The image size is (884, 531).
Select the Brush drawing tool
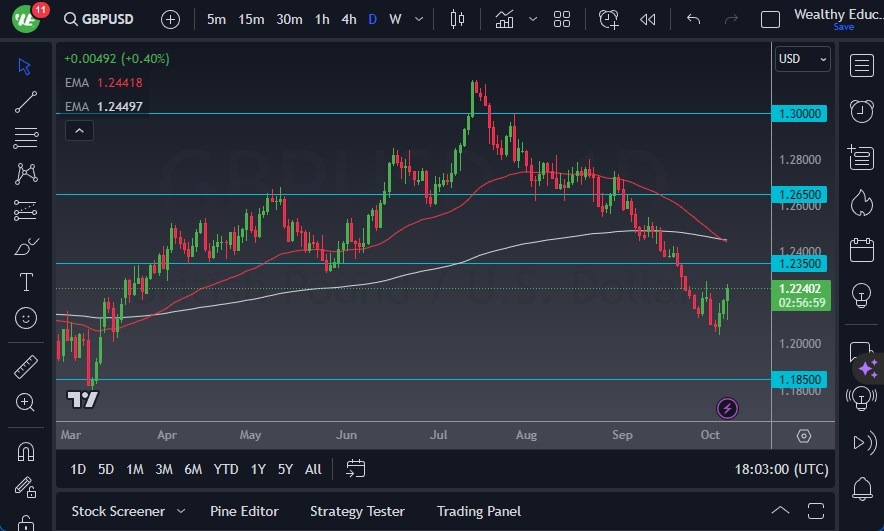(x=26, y=246)
